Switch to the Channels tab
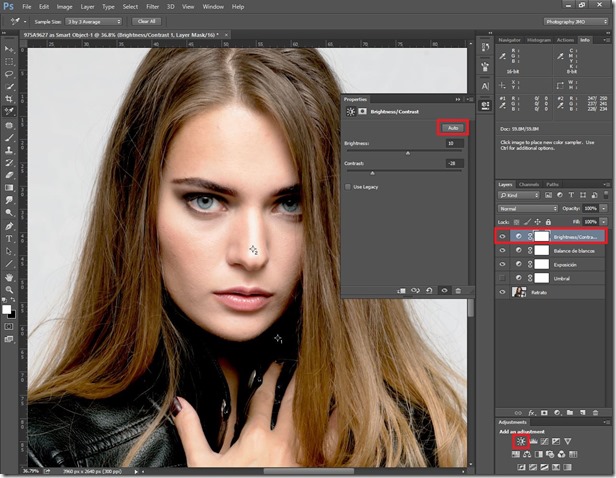The width and height of the screenshot is (616, 478). tap(529, 184)
